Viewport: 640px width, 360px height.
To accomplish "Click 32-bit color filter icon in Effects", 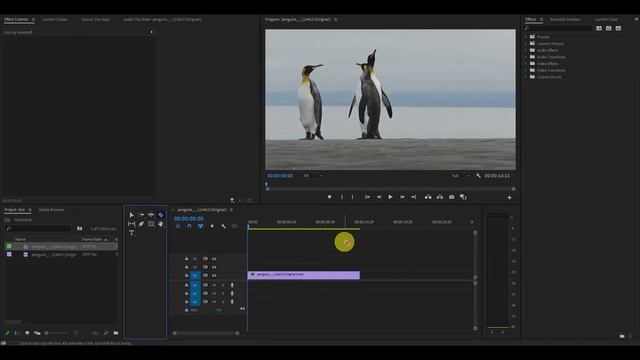I will point(609,28).
